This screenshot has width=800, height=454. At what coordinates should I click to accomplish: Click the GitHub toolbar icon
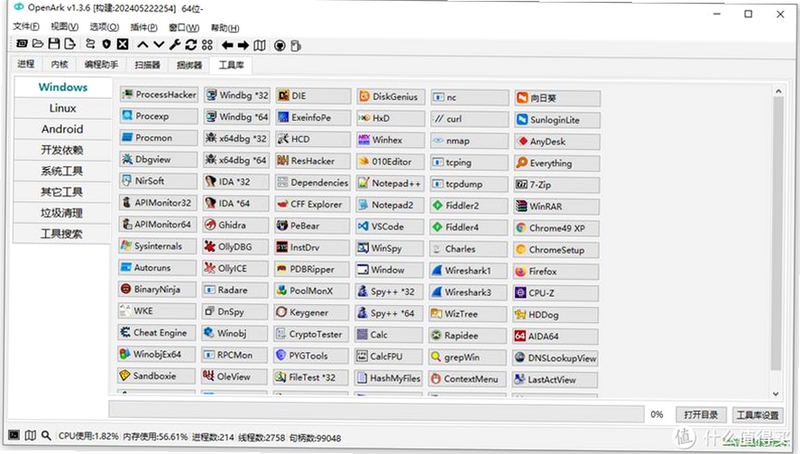click(280, 46)
